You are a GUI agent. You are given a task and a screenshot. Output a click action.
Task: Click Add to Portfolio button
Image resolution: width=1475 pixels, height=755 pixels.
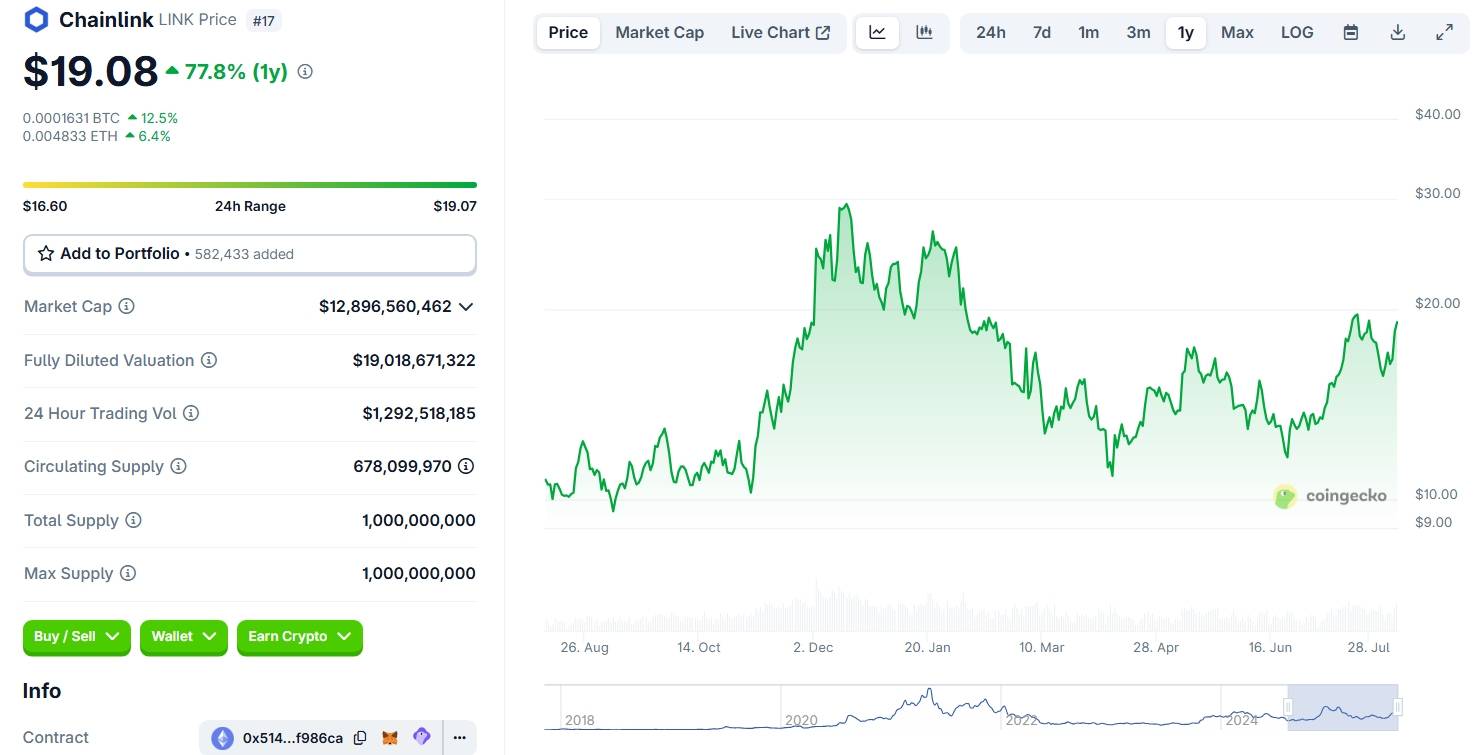point(250,254)
